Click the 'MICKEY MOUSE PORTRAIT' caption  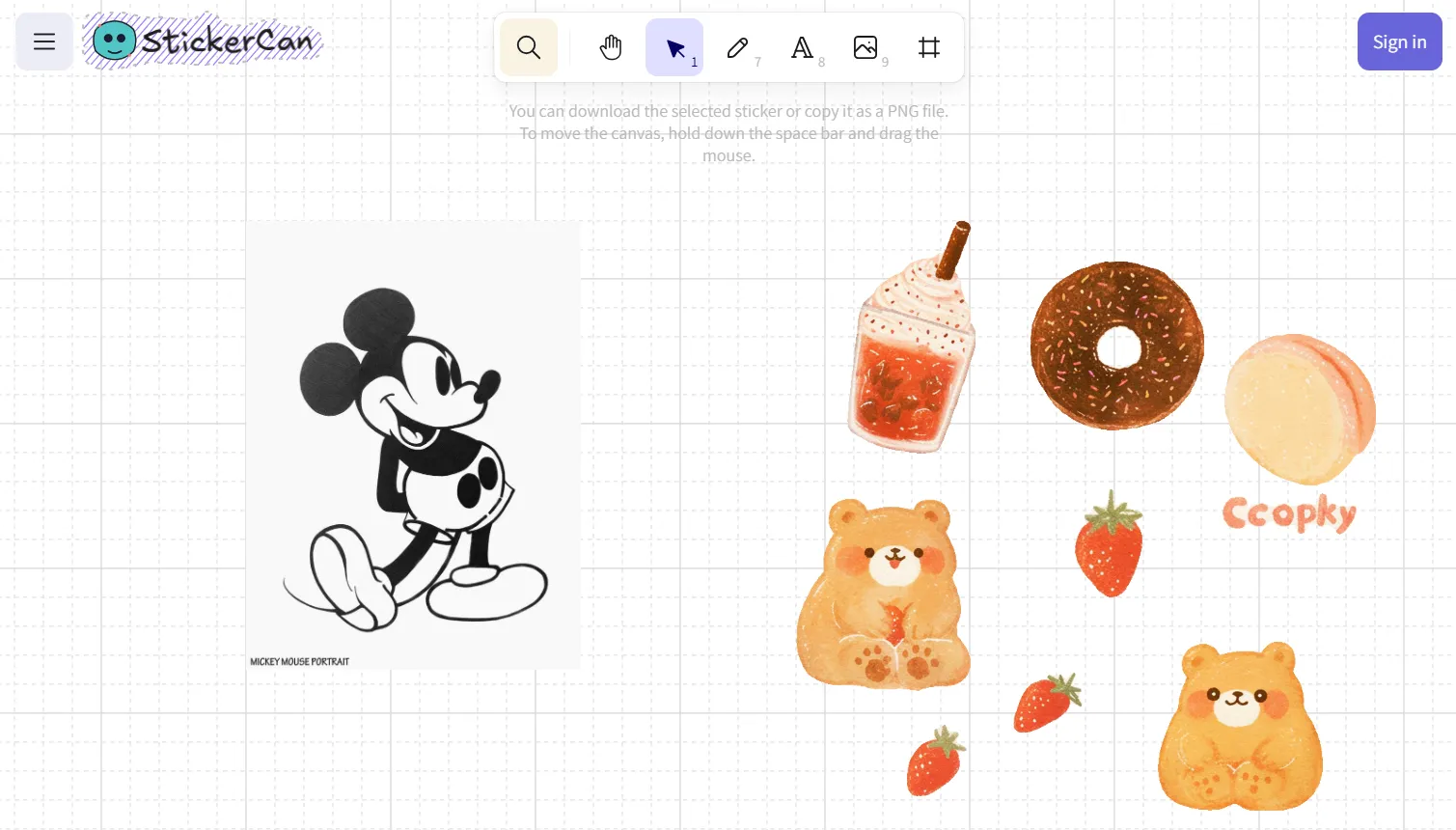299,662
